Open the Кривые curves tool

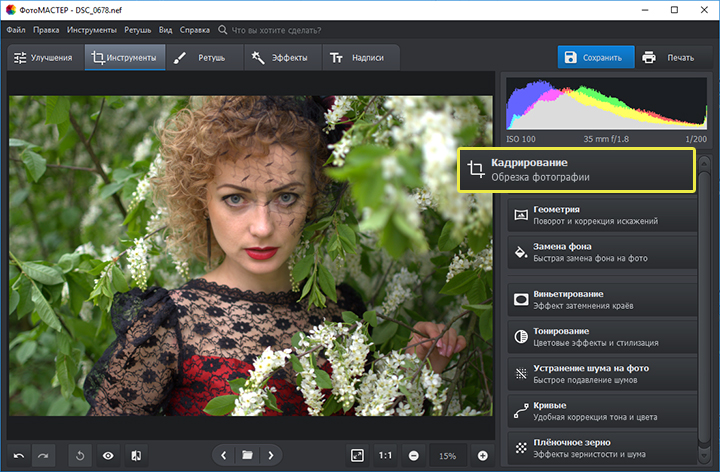[601, 411]
